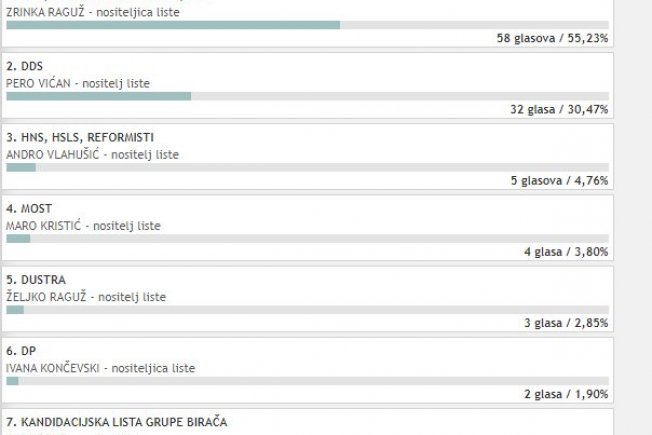The image size is (652, 435).
Task: Click the DDS vote progress bar
Action: tap(307, 96)
